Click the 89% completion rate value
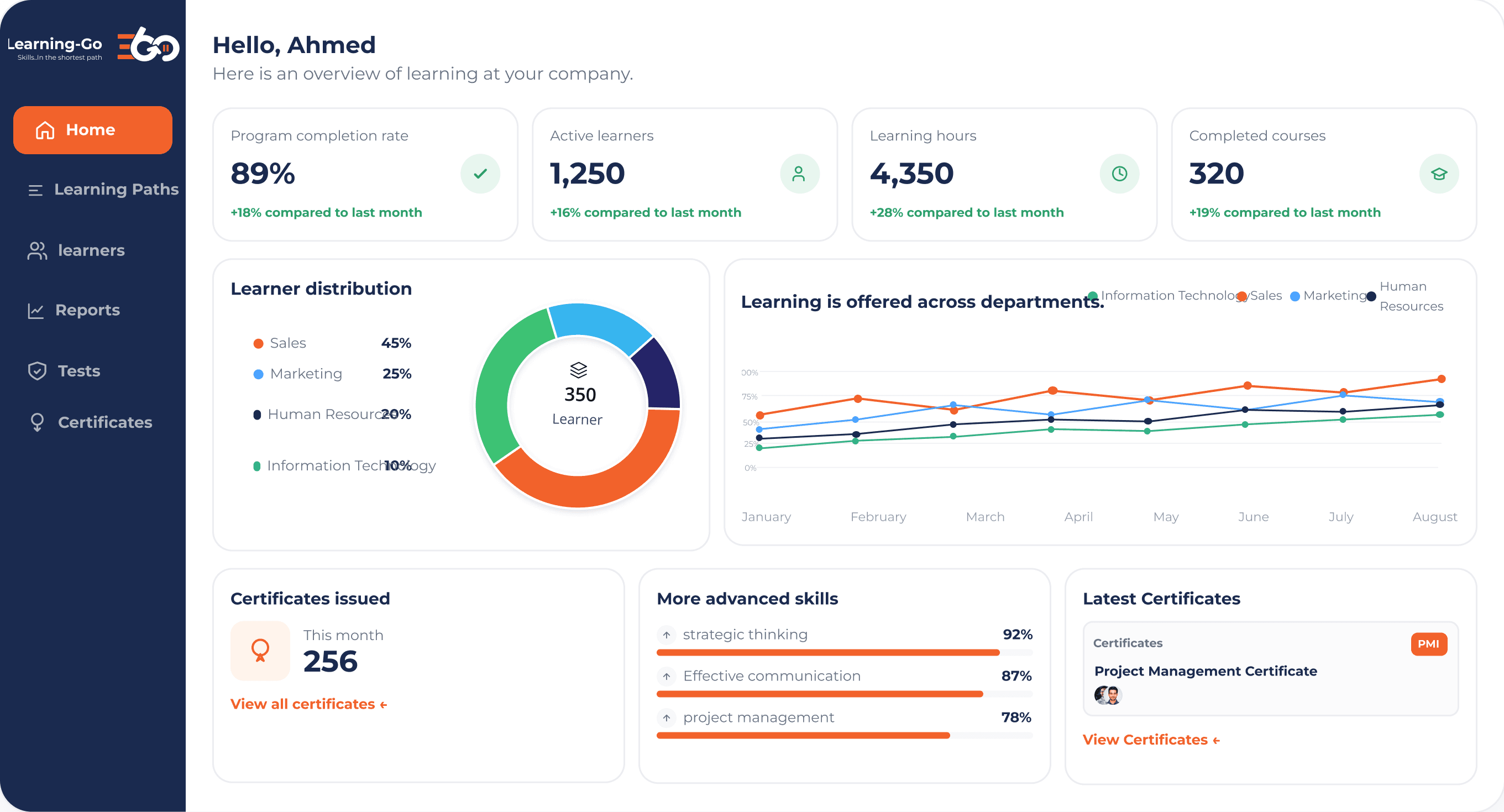The image size is (1504, 812). click(x=263, y=174)
